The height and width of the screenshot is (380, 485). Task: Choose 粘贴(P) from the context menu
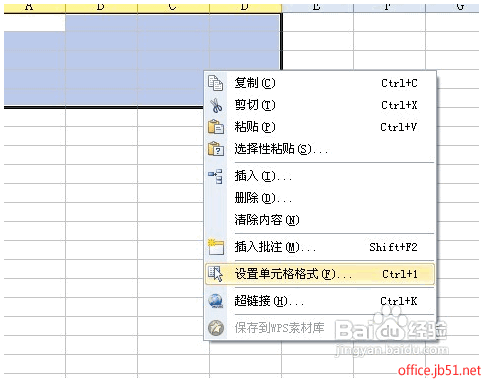click(x=320, y=127)
